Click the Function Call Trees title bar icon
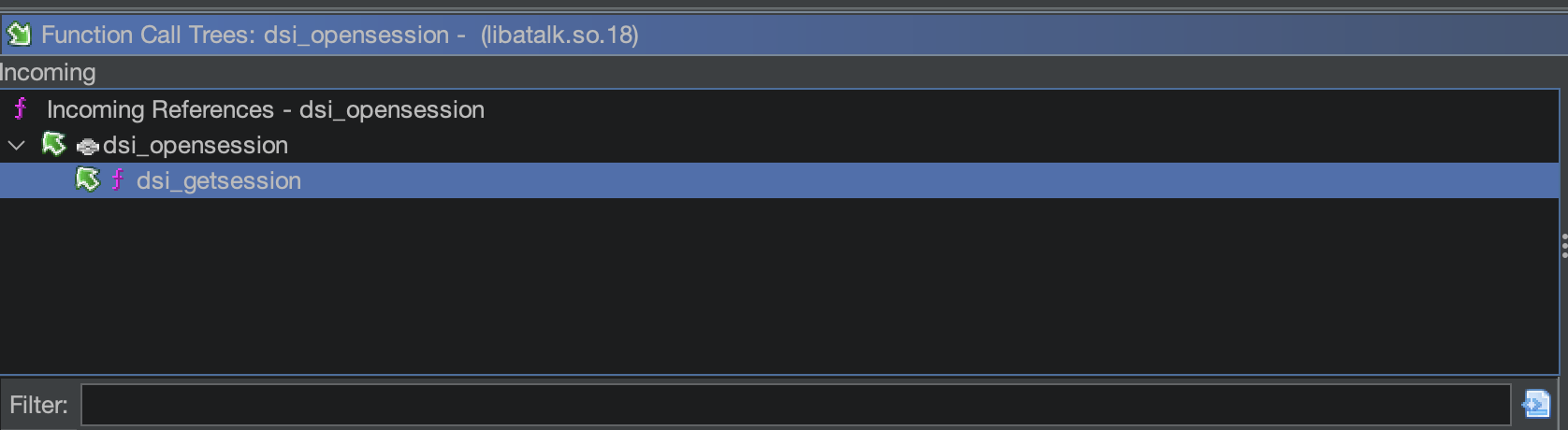The image size is (1568, 430). point(19,35)
